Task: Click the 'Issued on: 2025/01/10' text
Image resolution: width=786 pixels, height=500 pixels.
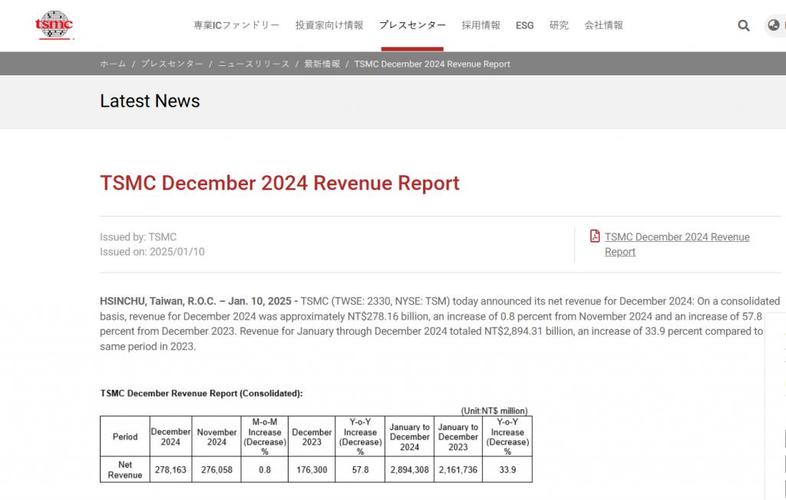Action: point(152,252)
